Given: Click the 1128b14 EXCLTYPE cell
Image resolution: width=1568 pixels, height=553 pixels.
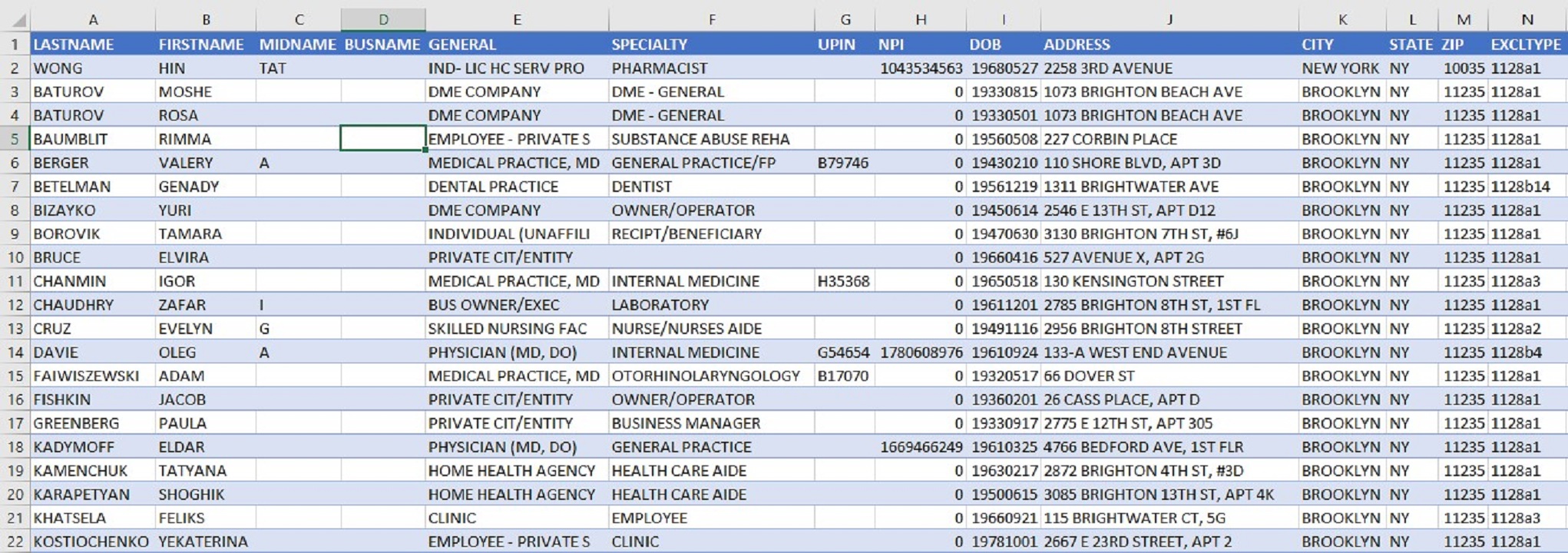Looking at the screenshot, I should coord(1520,187).
